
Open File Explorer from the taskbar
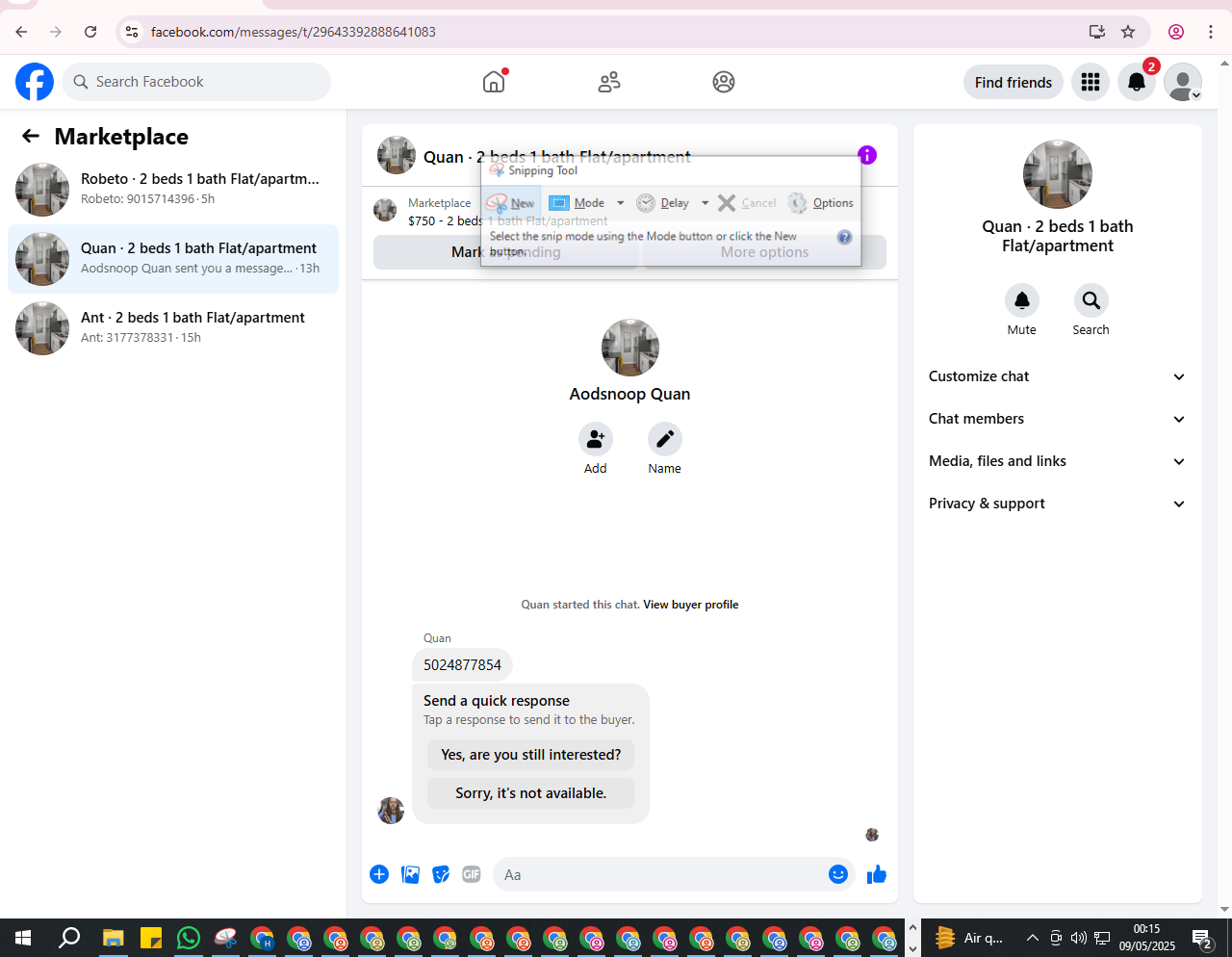click(114, 938)
